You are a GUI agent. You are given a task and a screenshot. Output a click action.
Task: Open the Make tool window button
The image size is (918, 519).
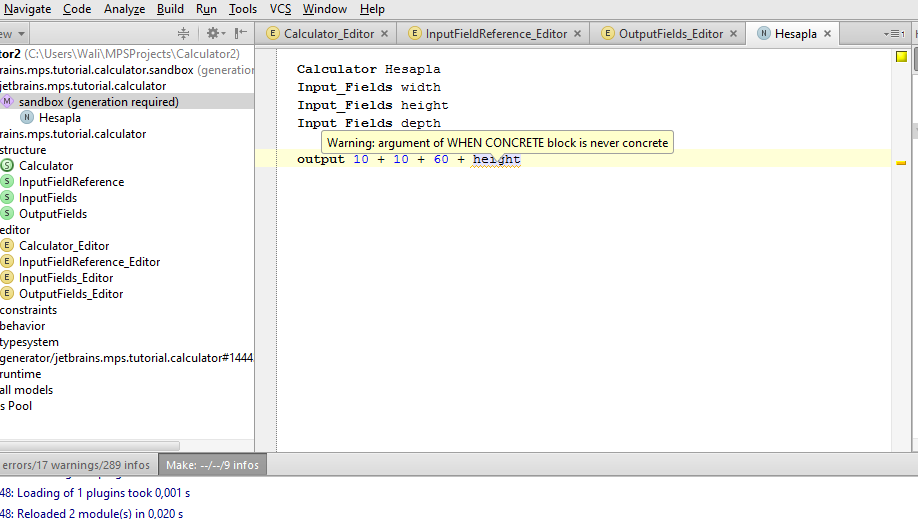[x=212, y=465]
